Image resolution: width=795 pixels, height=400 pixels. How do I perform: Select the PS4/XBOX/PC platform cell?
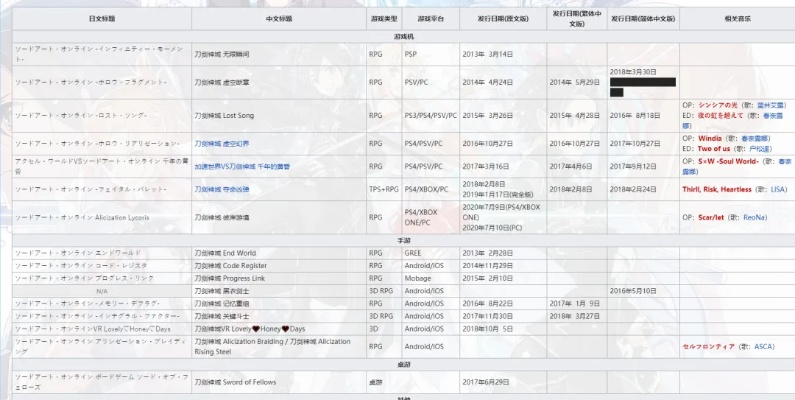click(430, 189)
